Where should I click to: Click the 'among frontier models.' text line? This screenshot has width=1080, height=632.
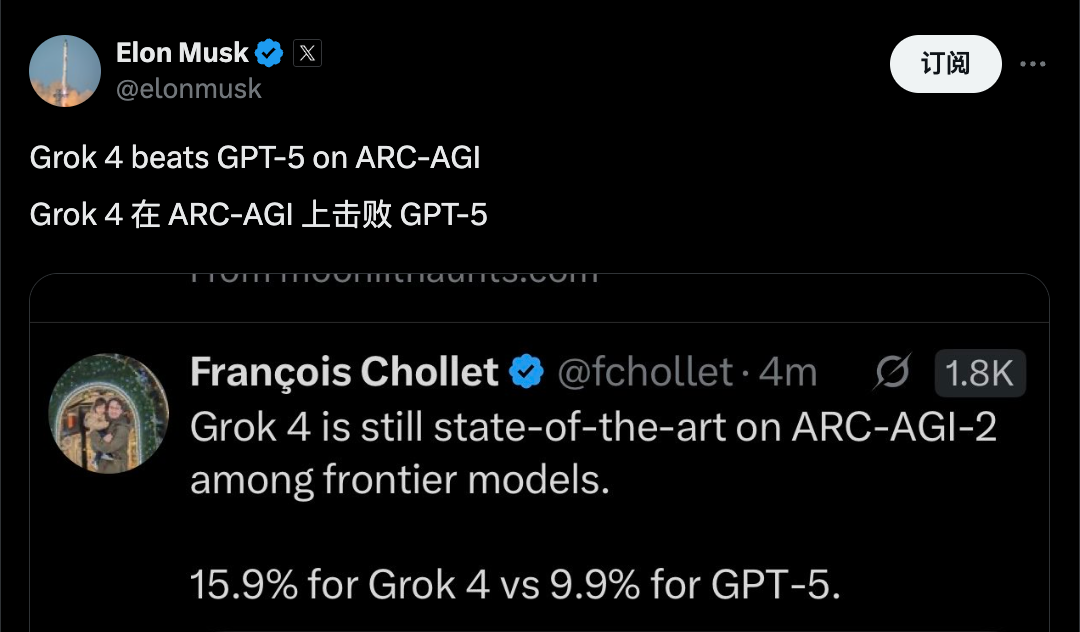click(x=400, y=479)
